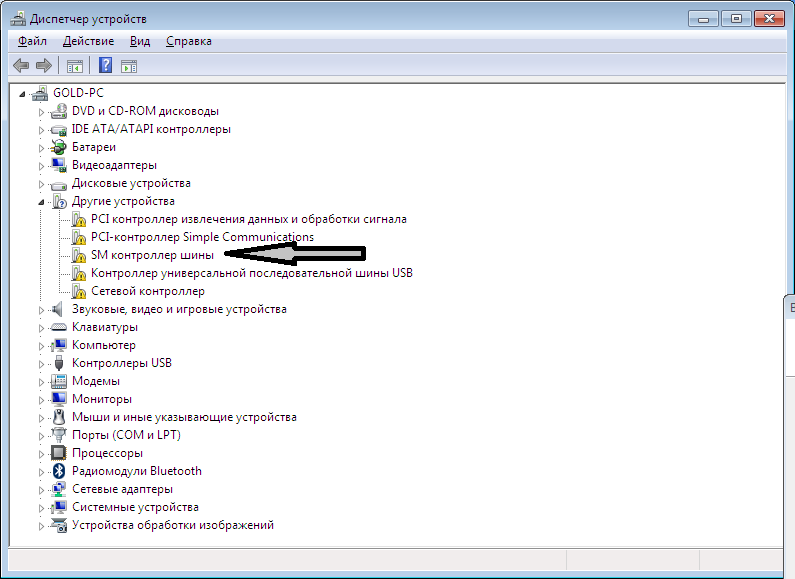Click the Контроллеры USB plug icon
Image resolution: width=795 pixels, height=579 pixels.
[x=59, y=363]
